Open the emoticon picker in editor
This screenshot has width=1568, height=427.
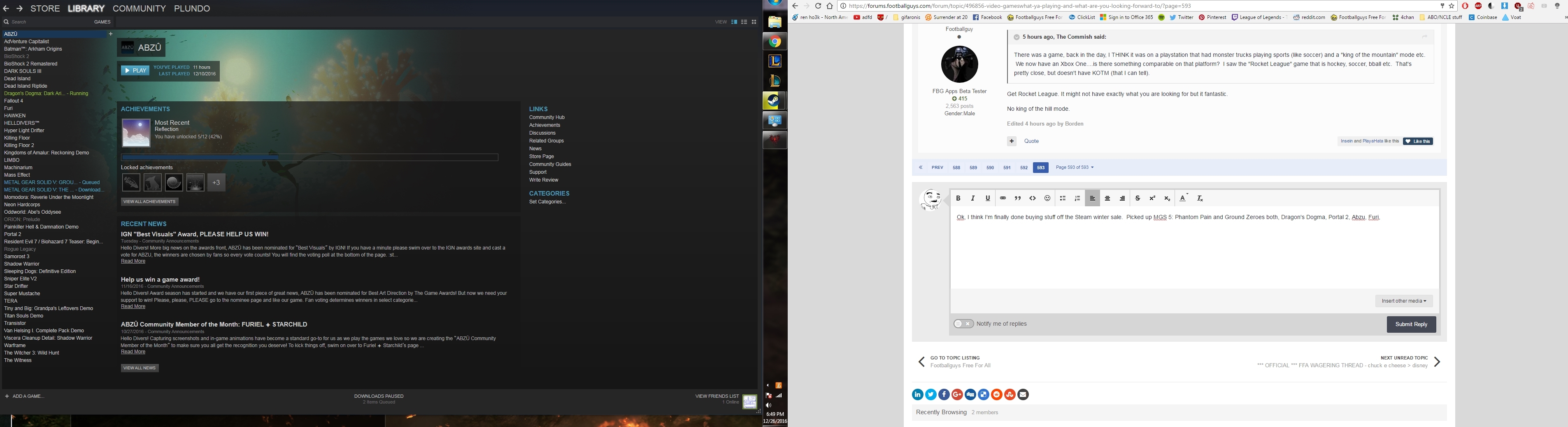pyautogui.click(x=1047, y=198)
